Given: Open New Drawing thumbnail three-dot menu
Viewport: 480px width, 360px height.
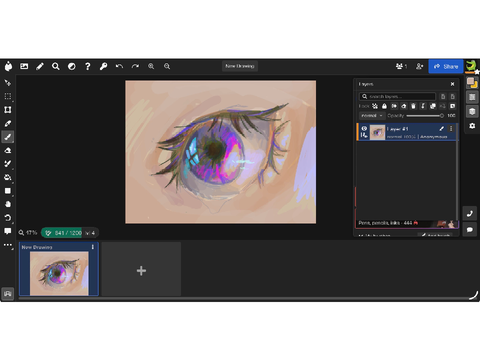Looking at the screenshot, I should click(x=93, y=247).
